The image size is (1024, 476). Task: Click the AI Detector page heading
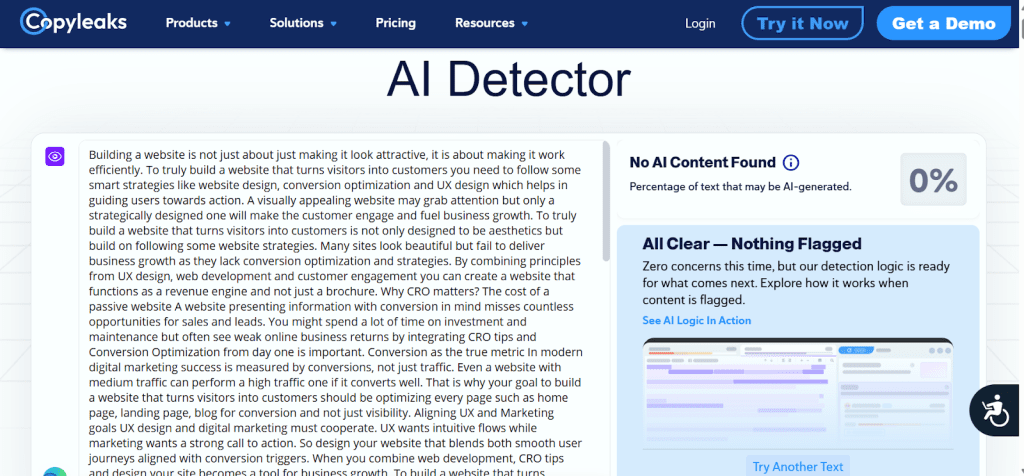point(508,80)
